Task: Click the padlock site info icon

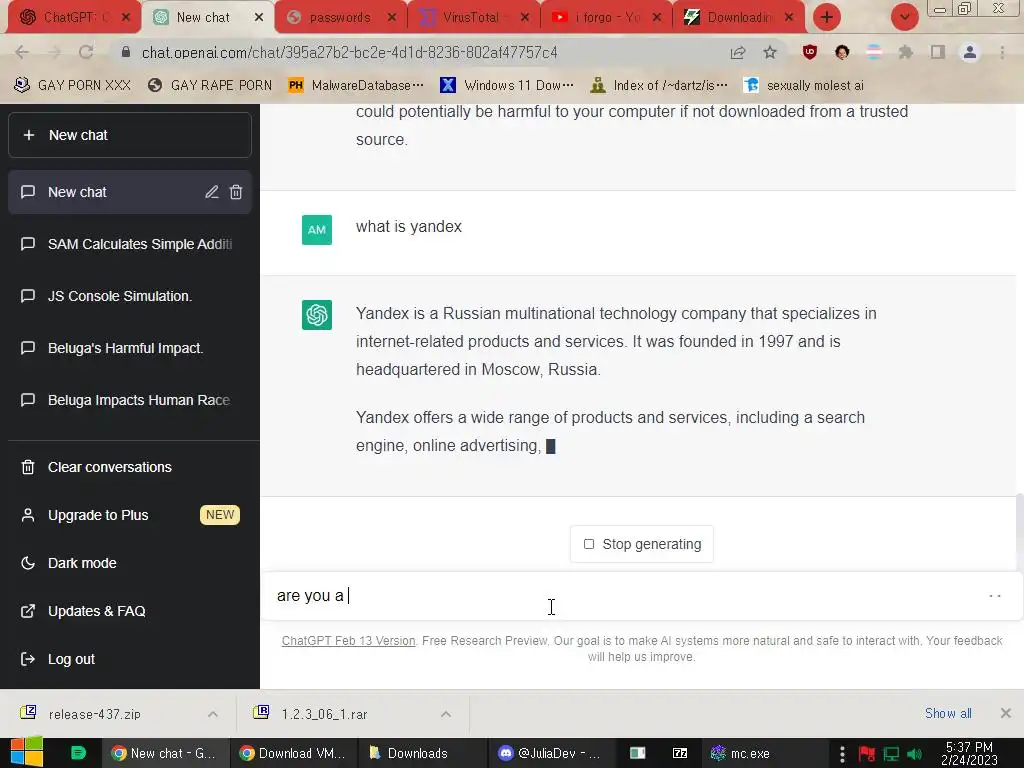Action: click(x=126, y=52)
